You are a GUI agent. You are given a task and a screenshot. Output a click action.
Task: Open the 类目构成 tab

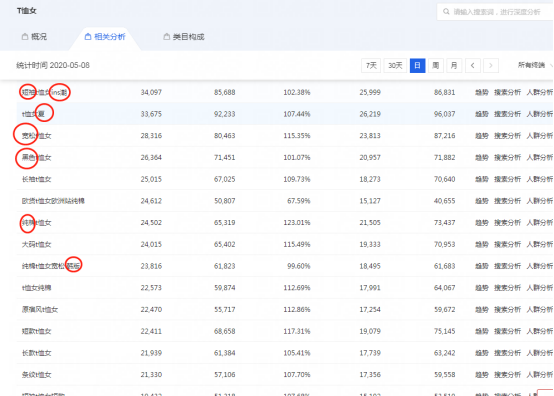point(184,37)
